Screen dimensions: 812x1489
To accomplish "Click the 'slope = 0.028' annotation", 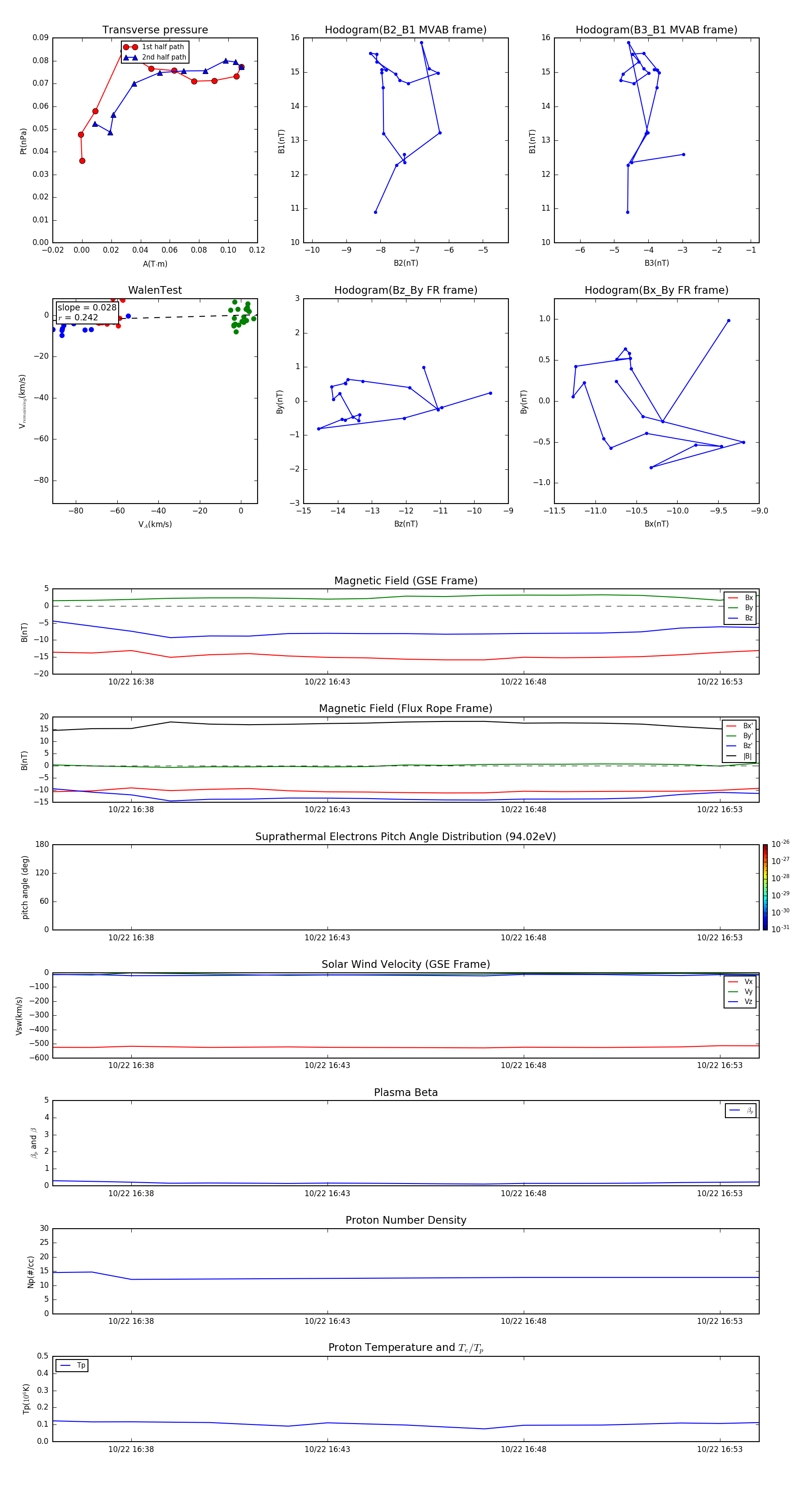I will [87, 308].
